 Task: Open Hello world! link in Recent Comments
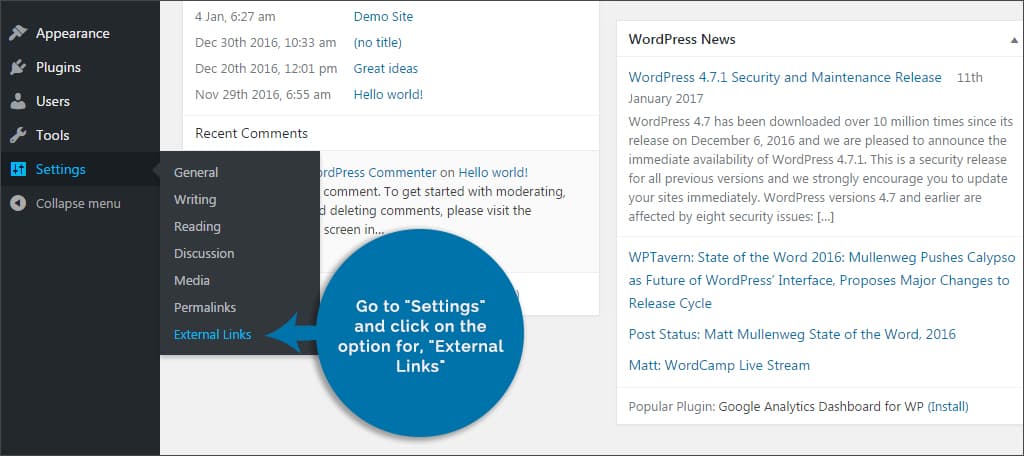[x=493, y=172]
